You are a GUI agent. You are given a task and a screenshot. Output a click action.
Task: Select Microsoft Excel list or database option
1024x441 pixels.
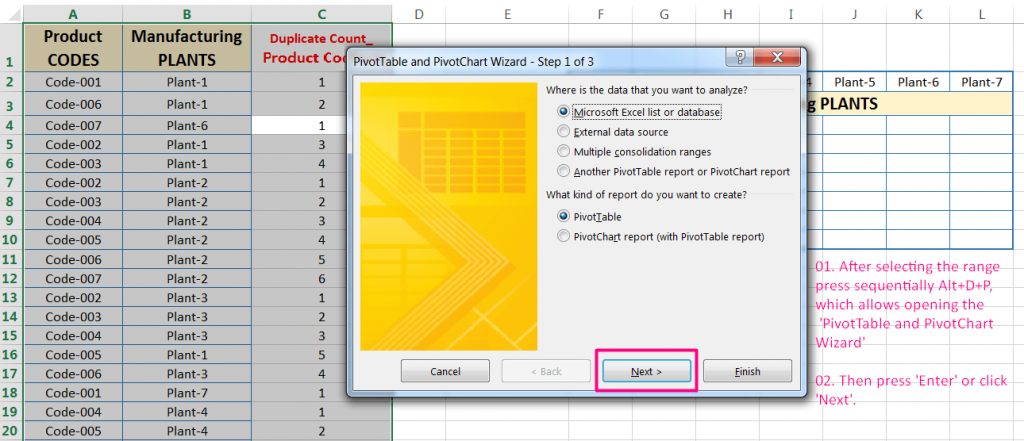tap(565, 112)
